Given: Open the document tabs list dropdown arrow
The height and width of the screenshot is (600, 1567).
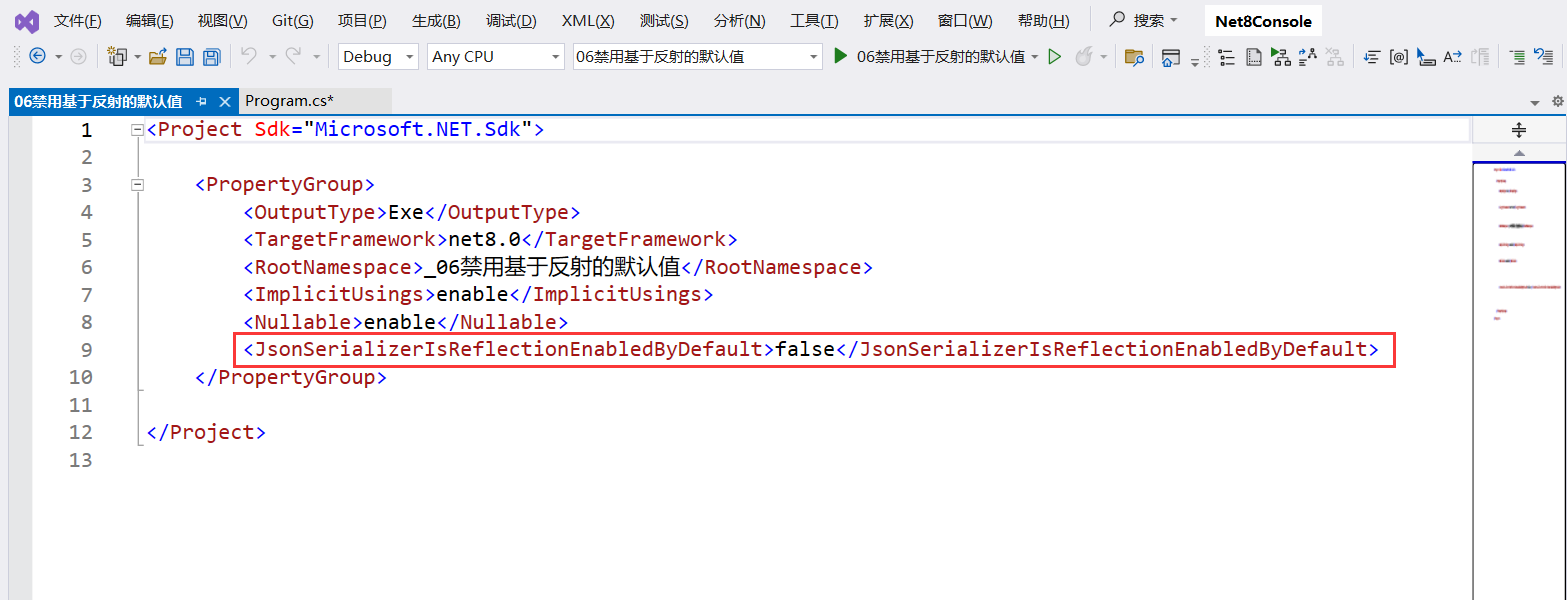Looking at the screenshot, I should click(x=1535, y=102).
